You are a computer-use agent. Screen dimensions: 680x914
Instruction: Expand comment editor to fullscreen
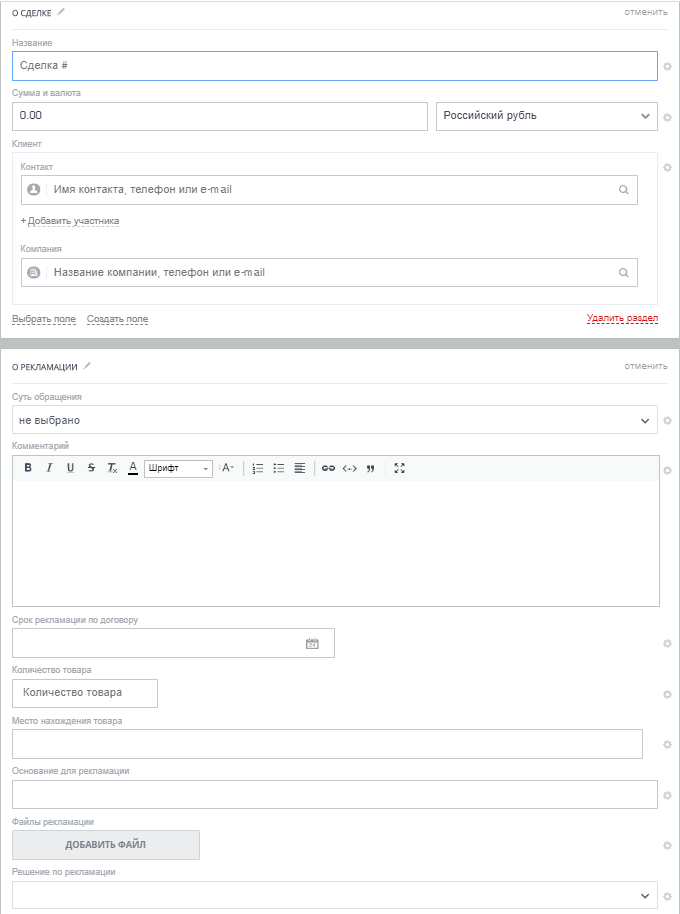[x=399, y=468]
